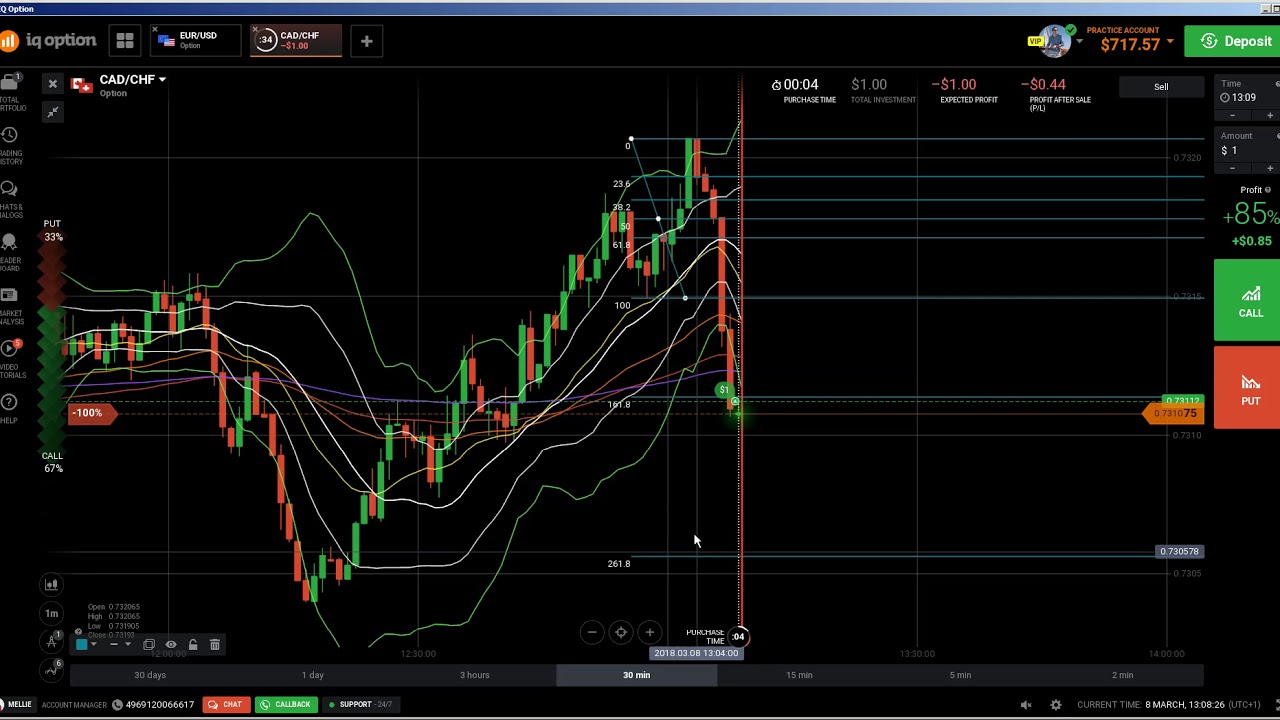Select the 15 min time range
Screen dimensions: 1280x720
coord(799,675)
